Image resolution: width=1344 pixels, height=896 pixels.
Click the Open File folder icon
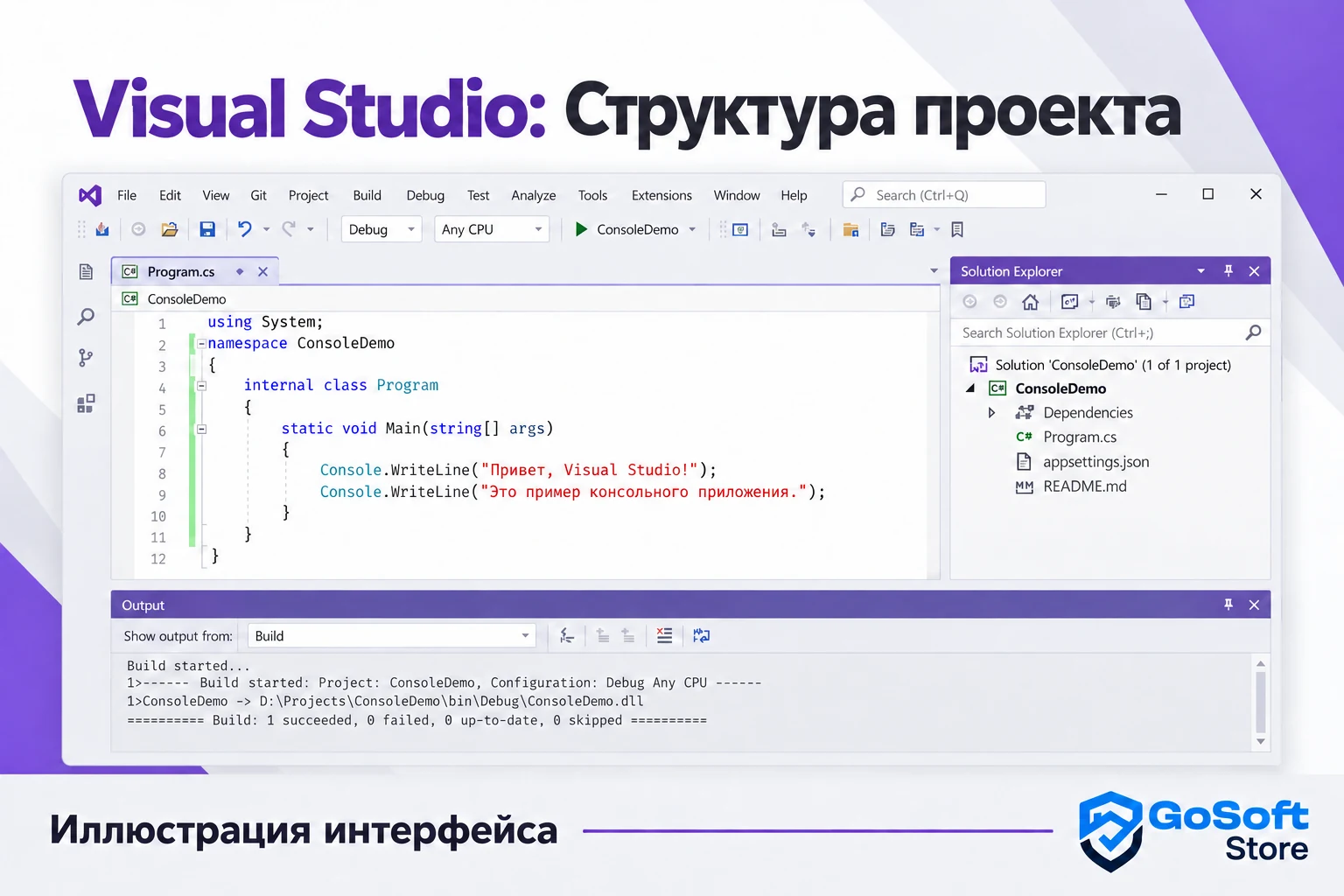pos(170,229)
